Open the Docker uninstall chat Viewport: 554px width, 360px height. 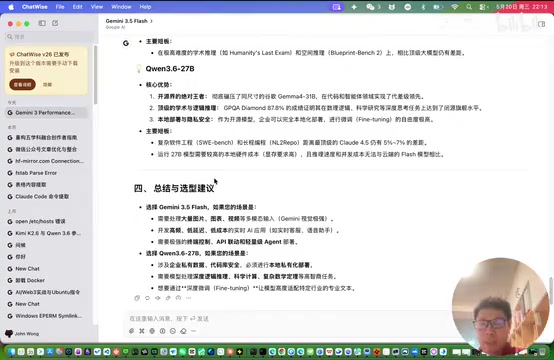click(46, 280)
